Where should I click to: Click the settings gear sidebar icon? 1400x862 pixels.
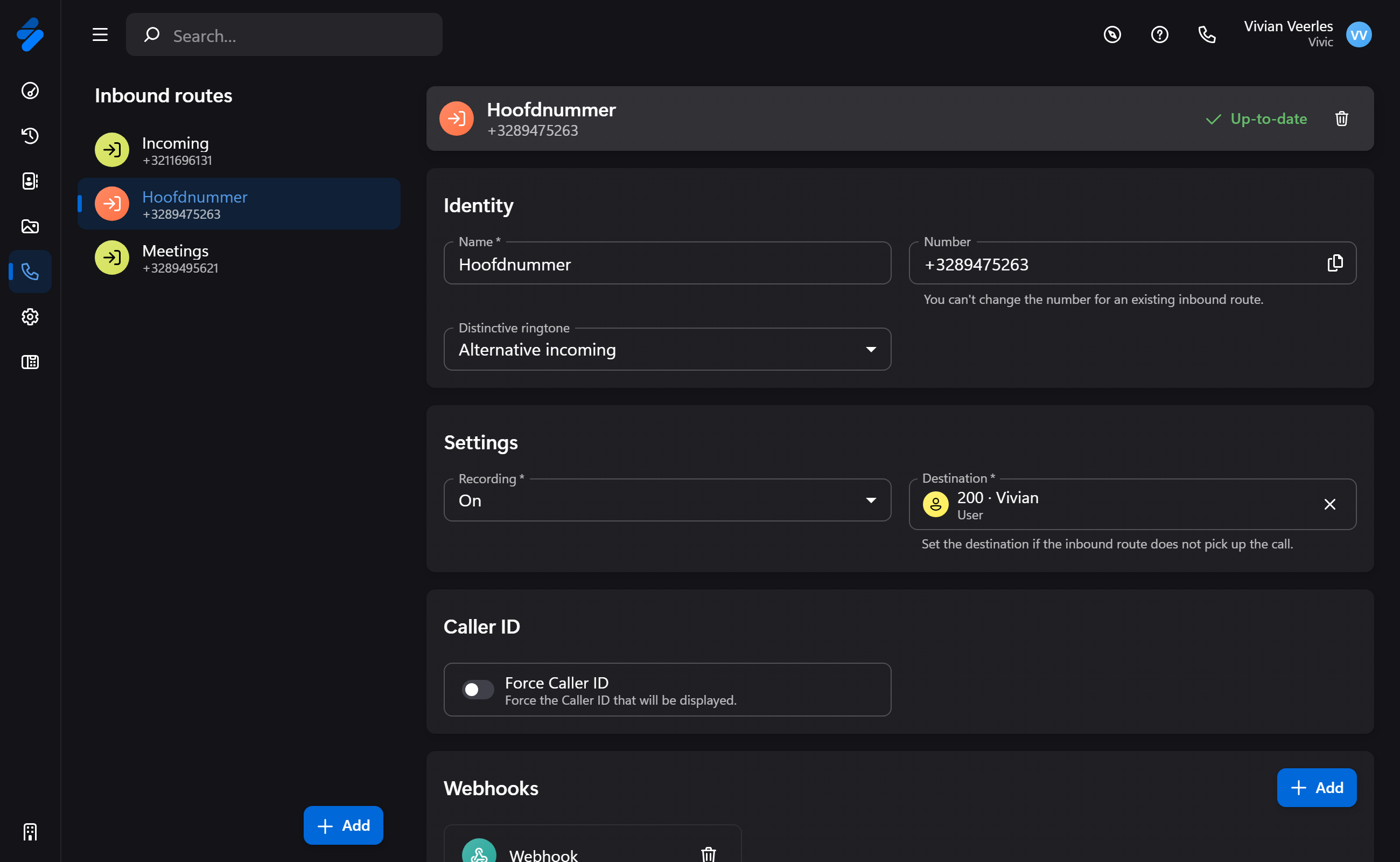coord(30,317)
